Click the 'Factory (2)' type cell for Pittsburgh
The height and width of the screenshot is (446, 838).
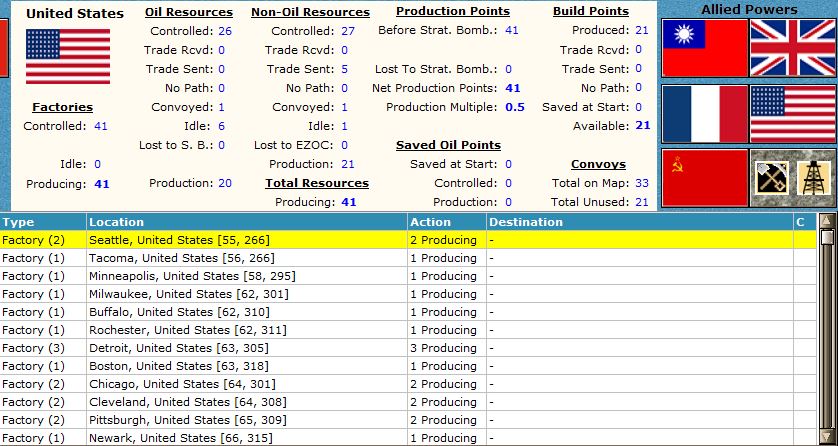click(x=43, y=420)
